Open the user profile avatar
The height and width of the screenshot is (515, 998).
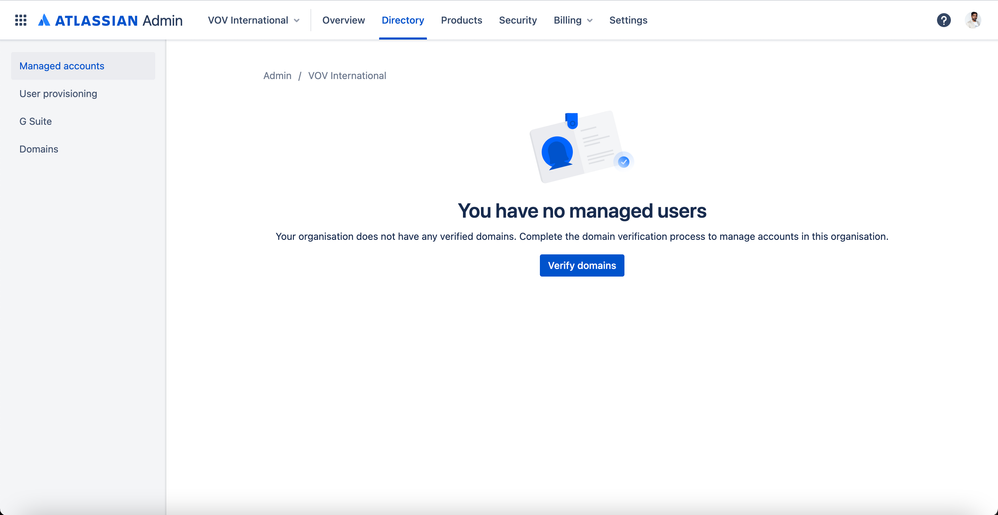(973, 20)
